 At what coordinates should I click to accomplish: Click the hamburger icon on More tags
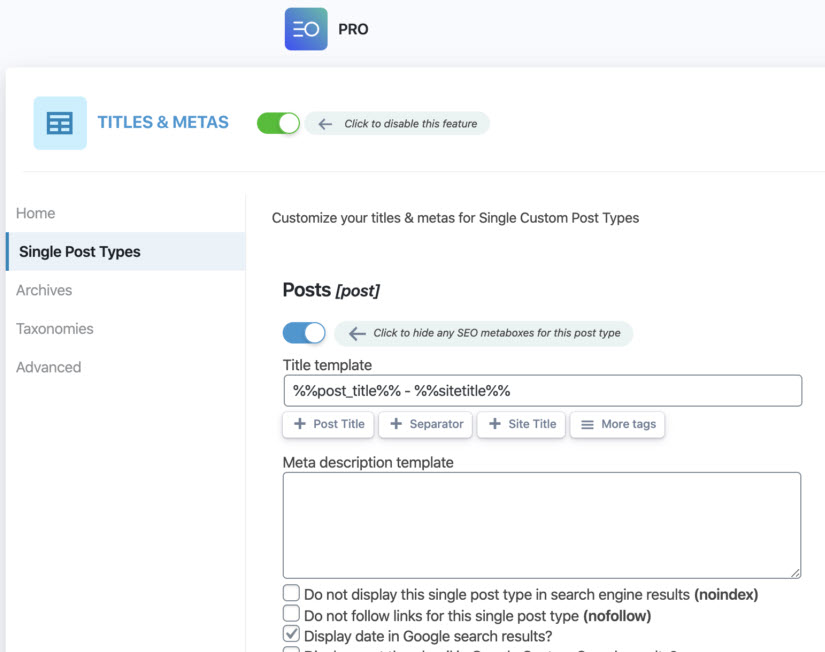coord(587,424)
